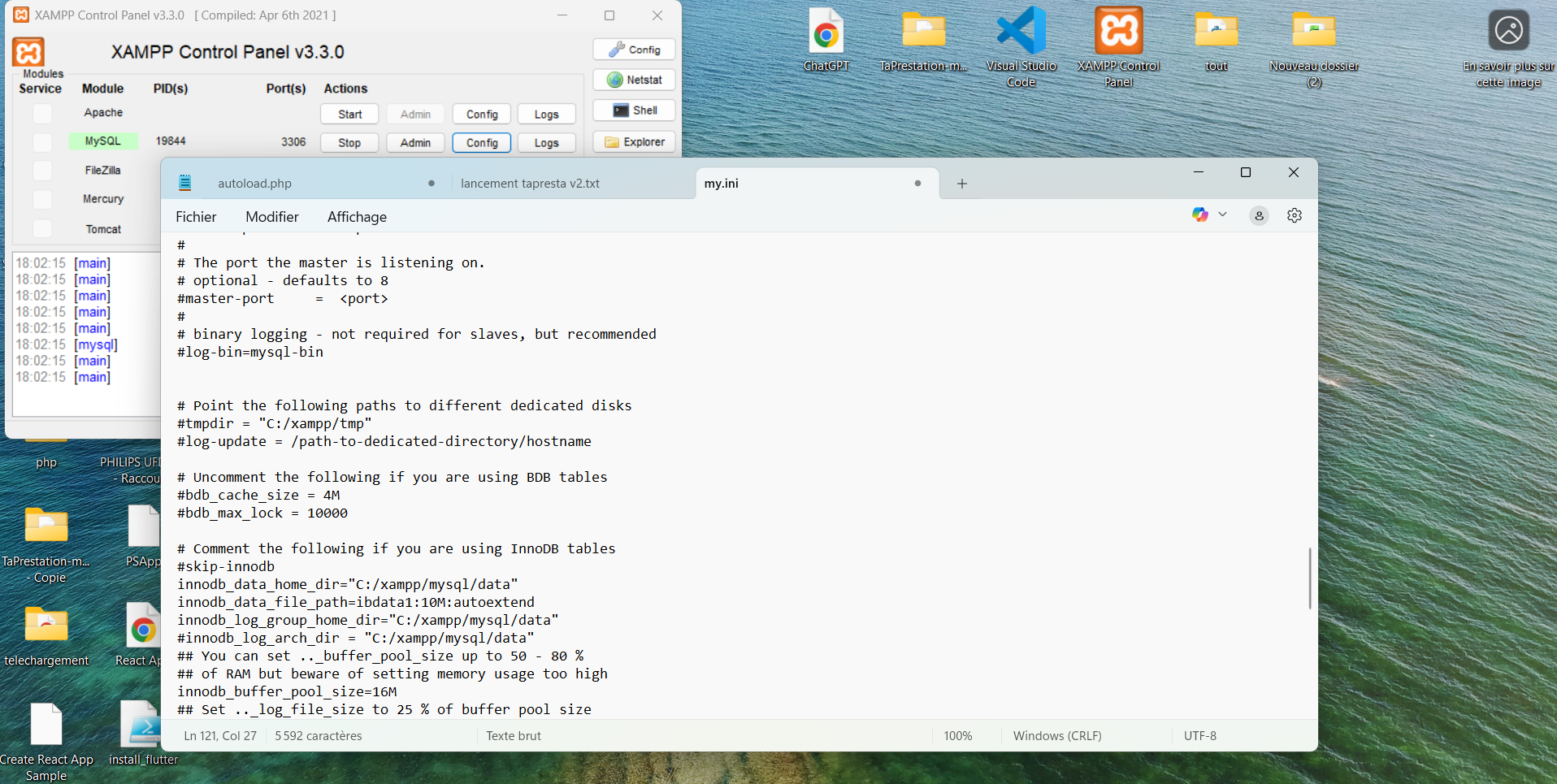Open the Fichier menu
The image size is (1557, 784).
pyautogui.click(x=196, y=217)
